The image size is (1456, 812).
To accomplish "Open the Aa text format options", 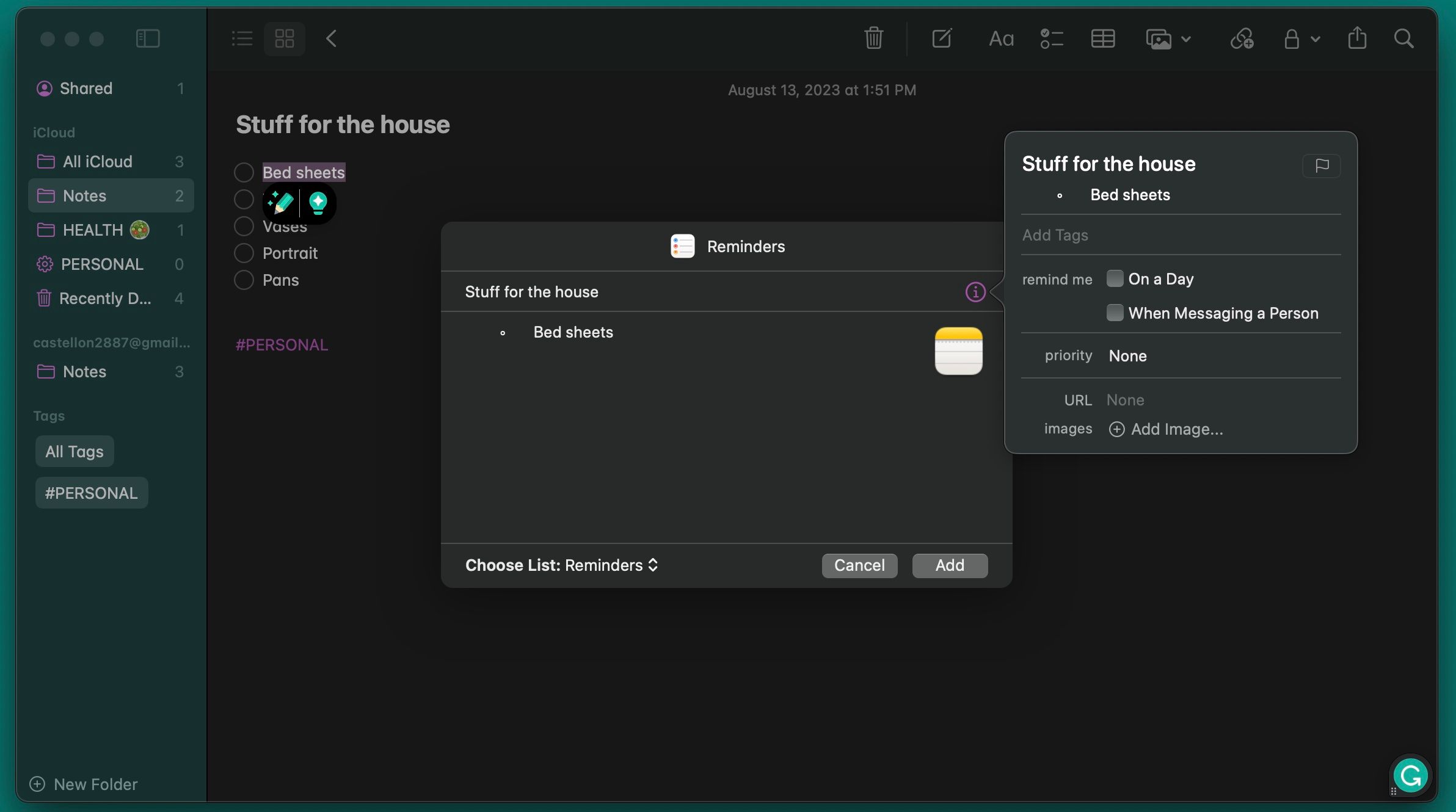I will click(x=1001, y=39).
